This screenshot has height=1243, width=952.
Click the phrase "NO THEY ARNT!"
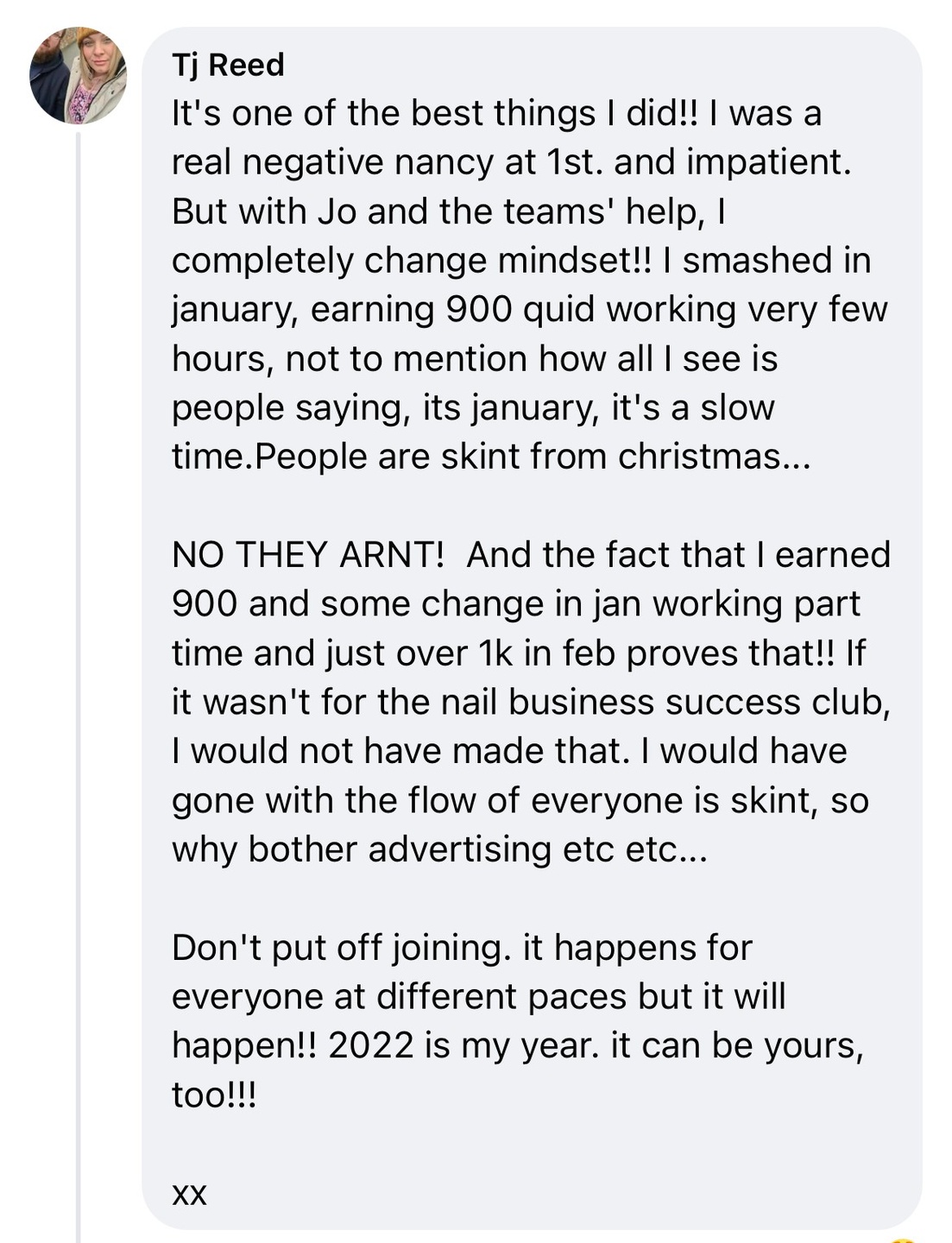[308, 554]
